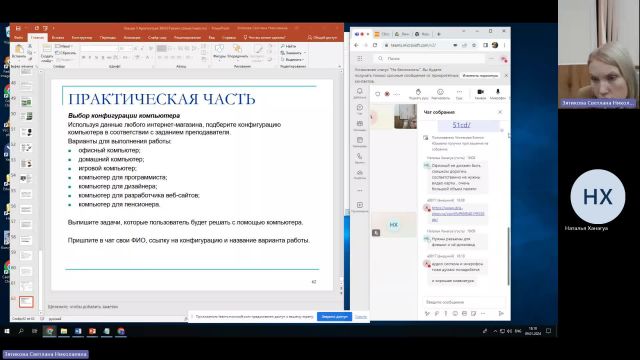Open the Arrange (Упорядочить) tool
The height and width of the screenshot is (360, 640).
click(x=237, y=52)
